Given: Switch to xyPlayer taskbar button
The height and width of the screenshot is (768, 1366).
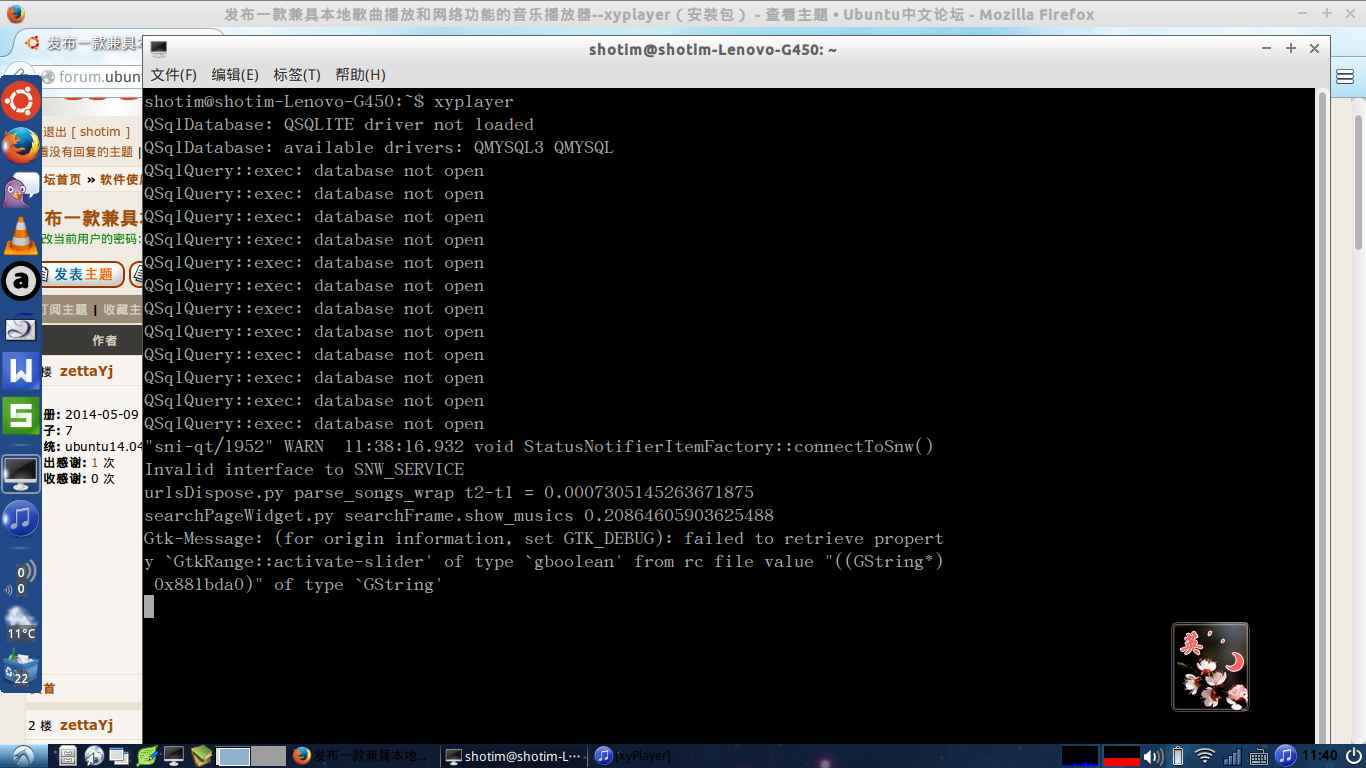Looking at the screenshot, I should tap(660, 756).
